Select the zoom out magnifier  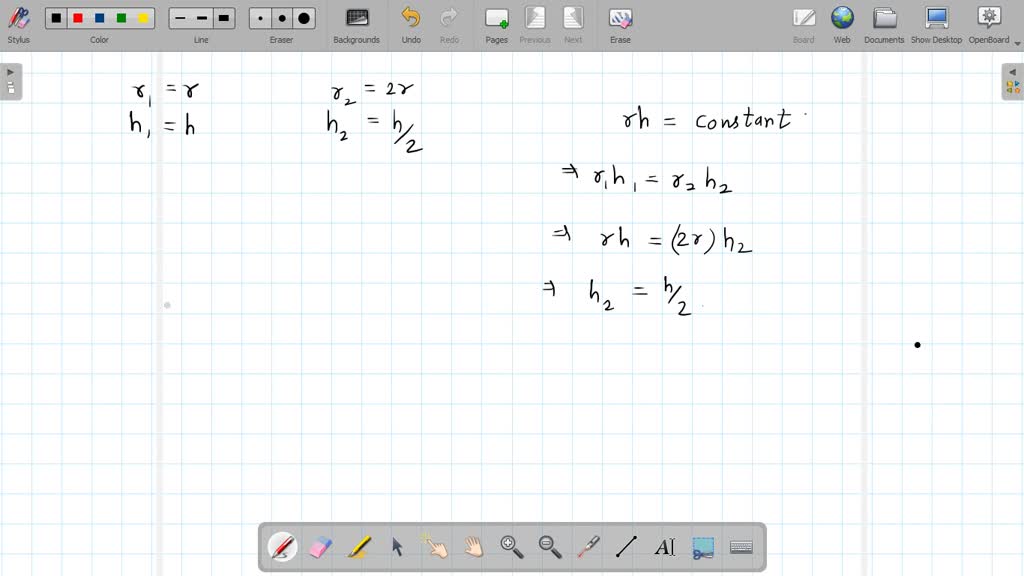click(550, 547)
